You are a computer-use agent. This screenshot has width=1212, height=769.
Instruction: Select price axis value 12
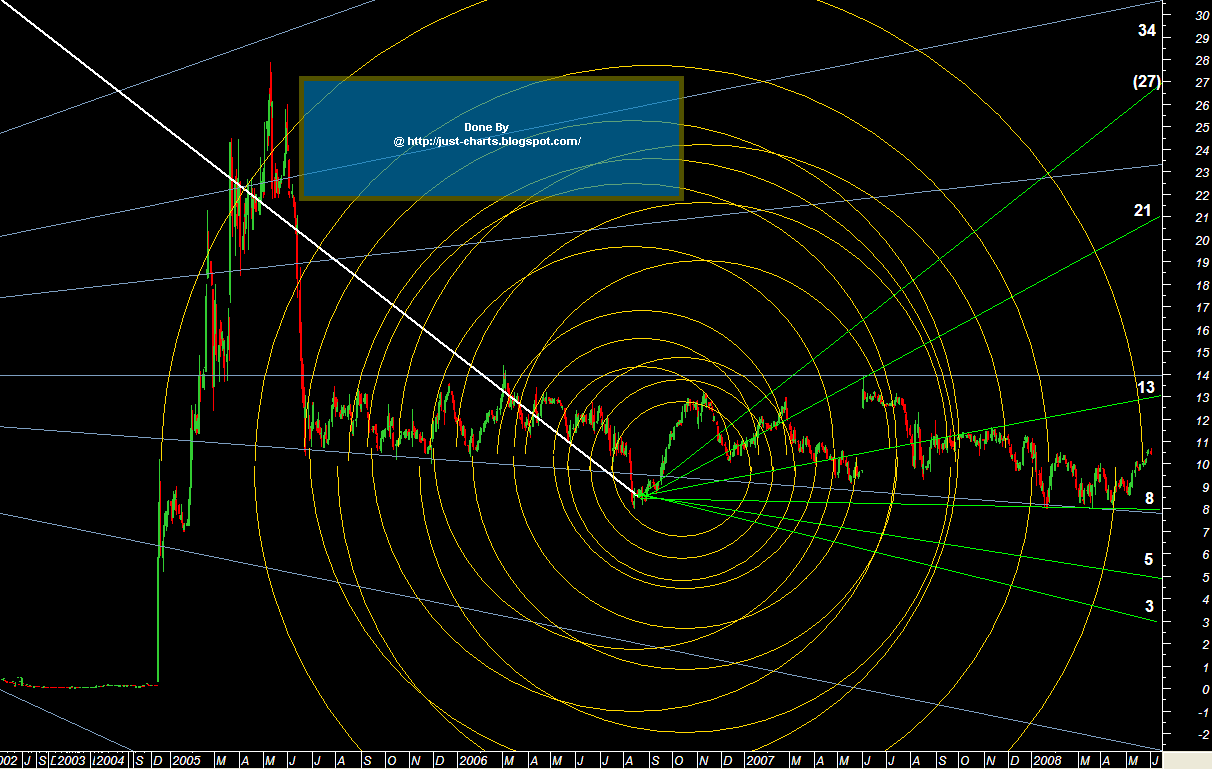[x=1202, y=420]
